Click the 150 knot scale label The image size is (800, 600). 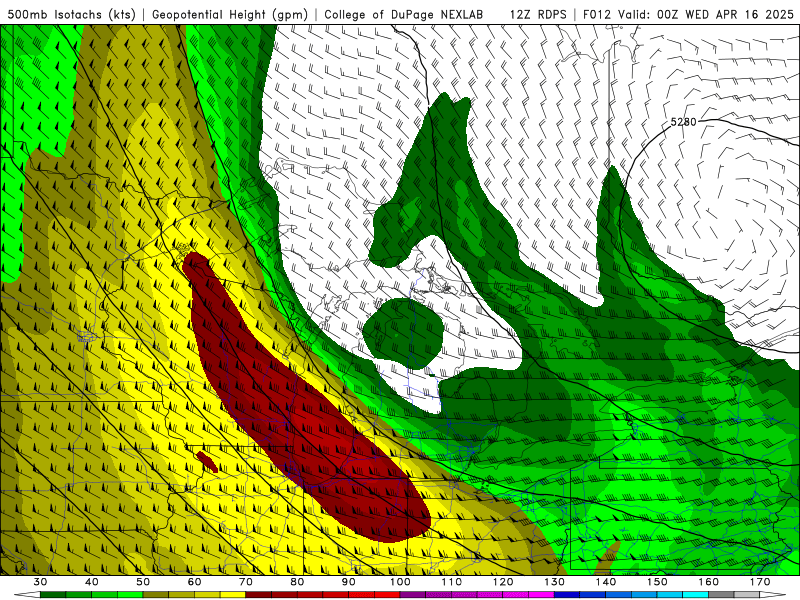pos(657,582)
